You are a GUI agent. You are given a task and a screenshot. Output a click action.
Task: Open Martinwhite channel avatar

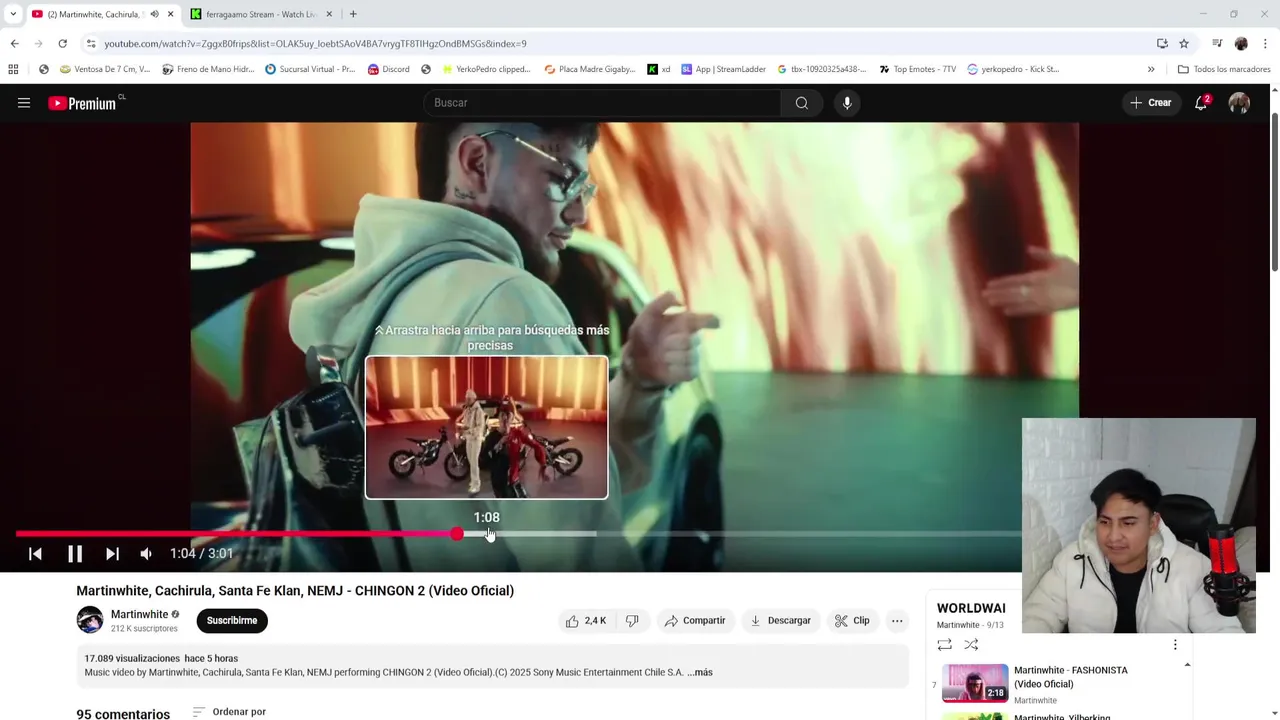pyautogui.click(x=90, y=620)
